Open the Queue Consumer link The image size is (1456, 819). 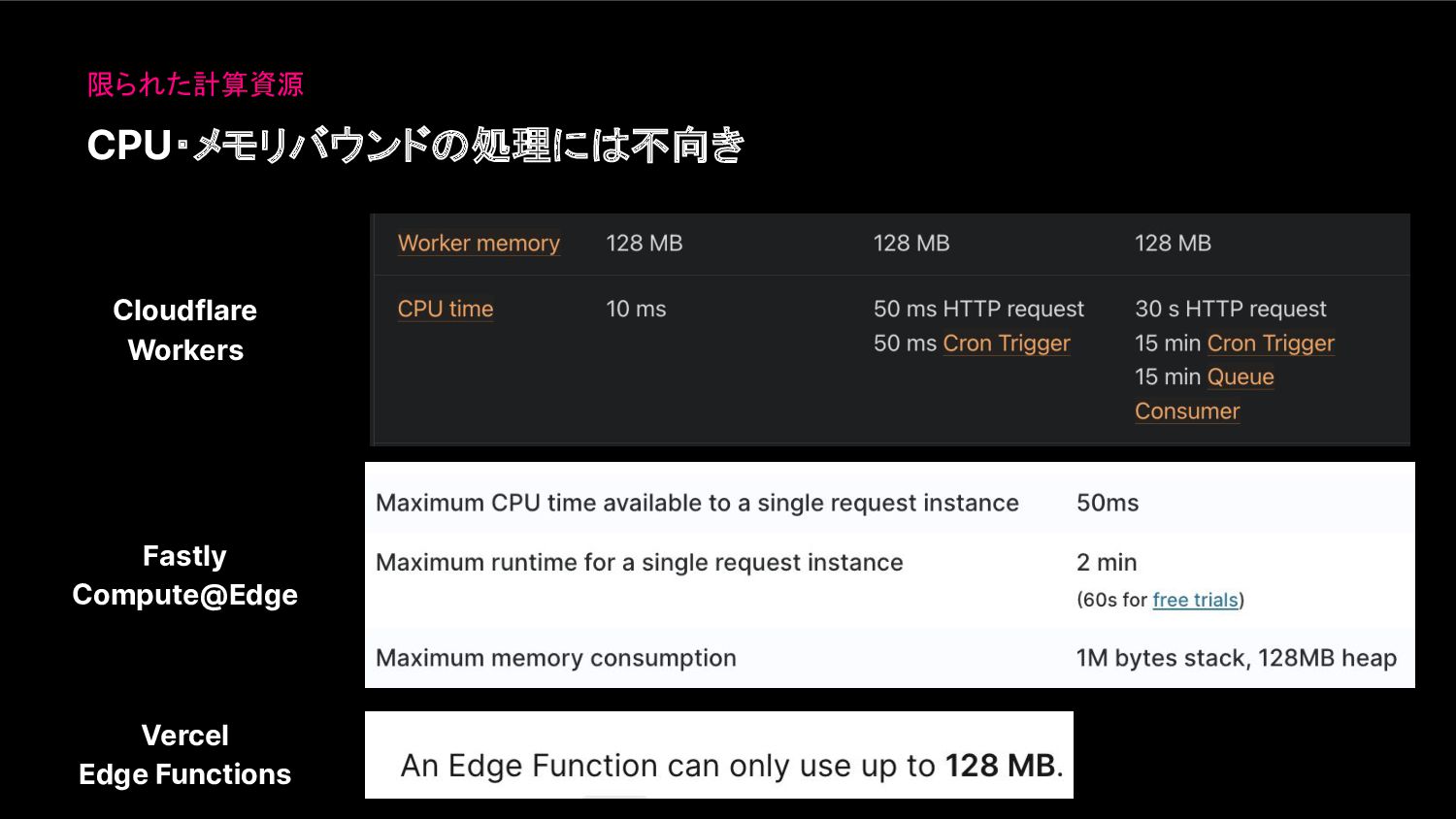(1240, 377)
